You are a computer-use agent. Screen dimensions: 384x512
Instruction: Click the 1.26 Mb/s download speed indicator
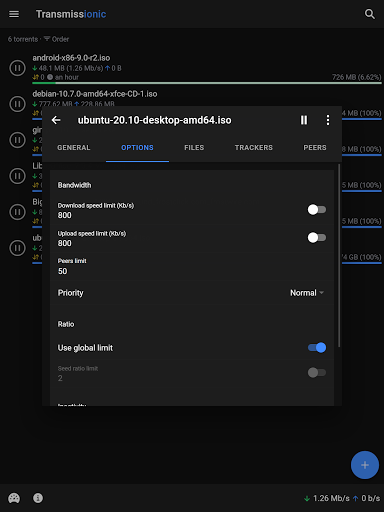point(327,498)
